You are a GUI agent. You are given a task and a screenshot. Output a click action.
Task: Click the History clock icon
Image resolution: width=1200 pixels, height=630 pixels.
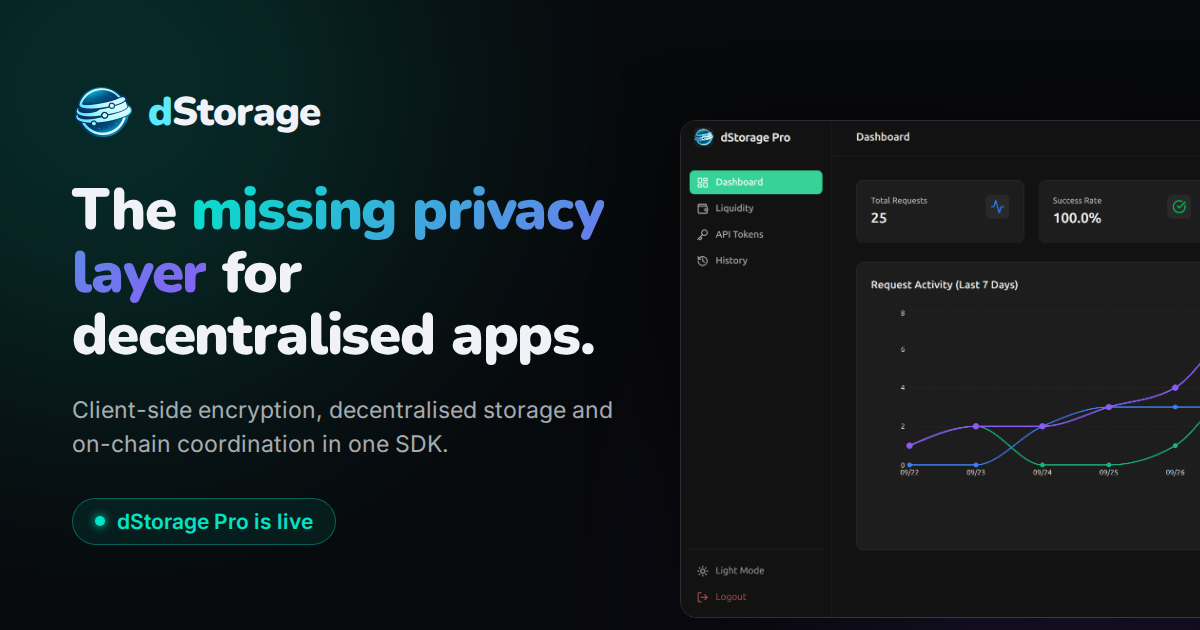coord(703,260)
